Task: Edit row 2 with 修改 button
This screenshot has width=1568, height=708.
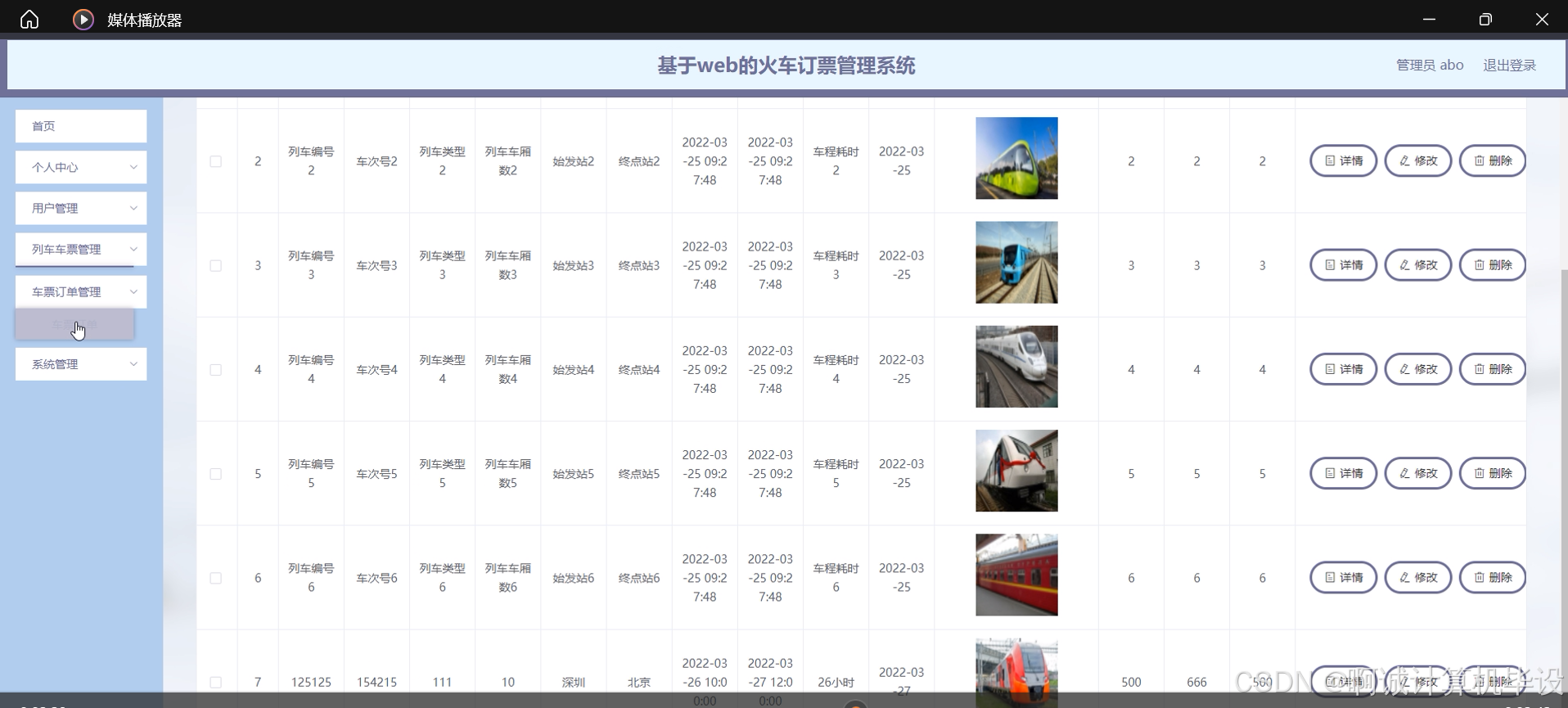Action: 1417,160
